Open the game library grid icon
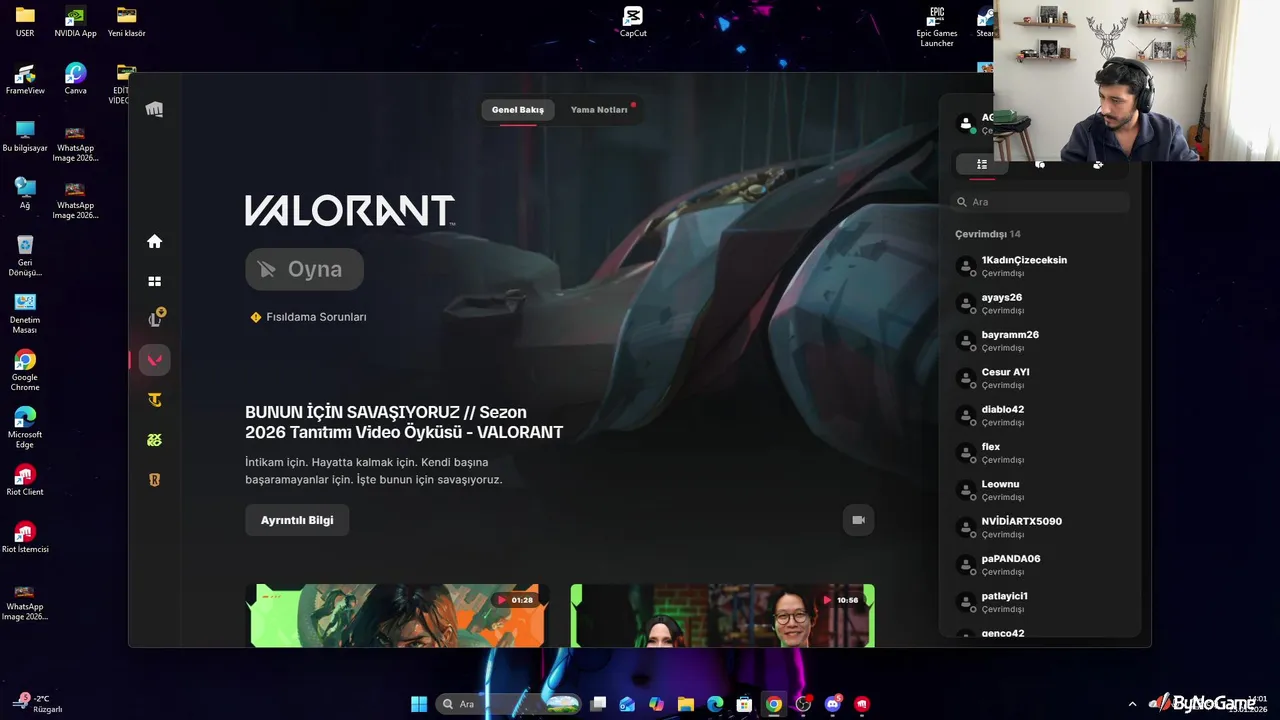The image size is (1280, 720). pyautogui.click(x=154, y=282)
